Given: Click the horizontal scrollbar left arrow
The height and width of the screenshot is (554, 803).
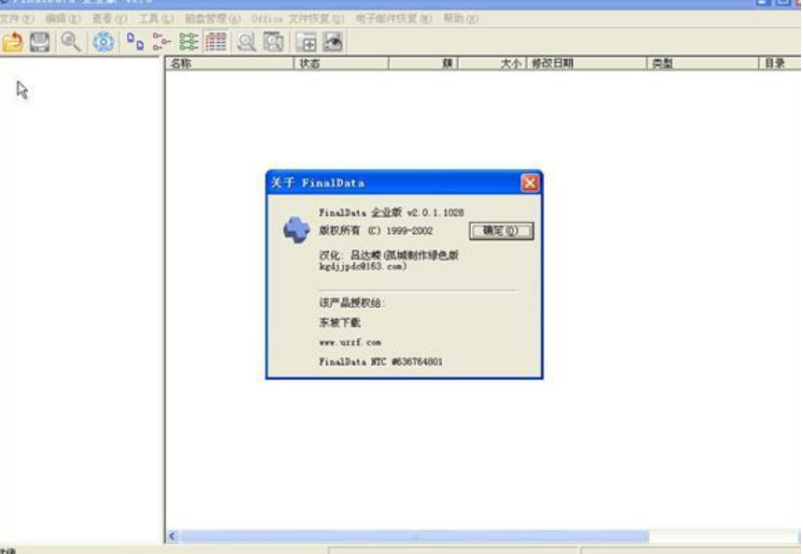Looking at the screenshot, I should (x=173, y=536).
